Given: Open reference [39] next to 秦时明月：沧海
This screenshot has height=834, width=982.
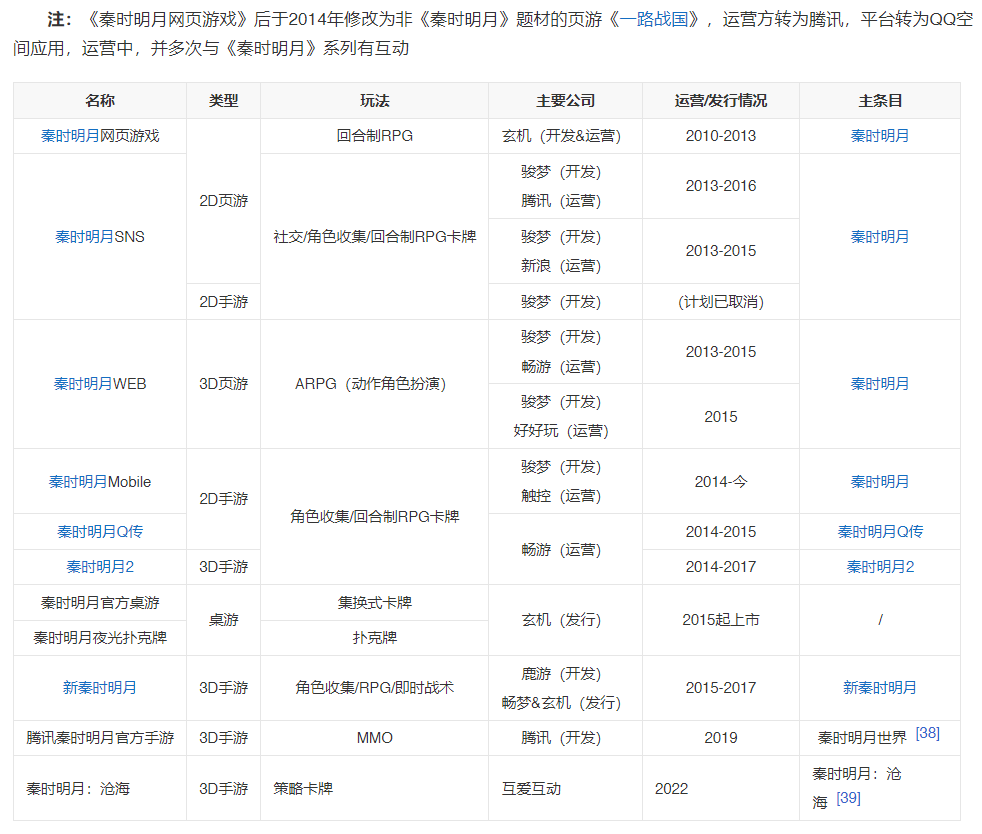Looking at the screenshot, I should point(849,798).
